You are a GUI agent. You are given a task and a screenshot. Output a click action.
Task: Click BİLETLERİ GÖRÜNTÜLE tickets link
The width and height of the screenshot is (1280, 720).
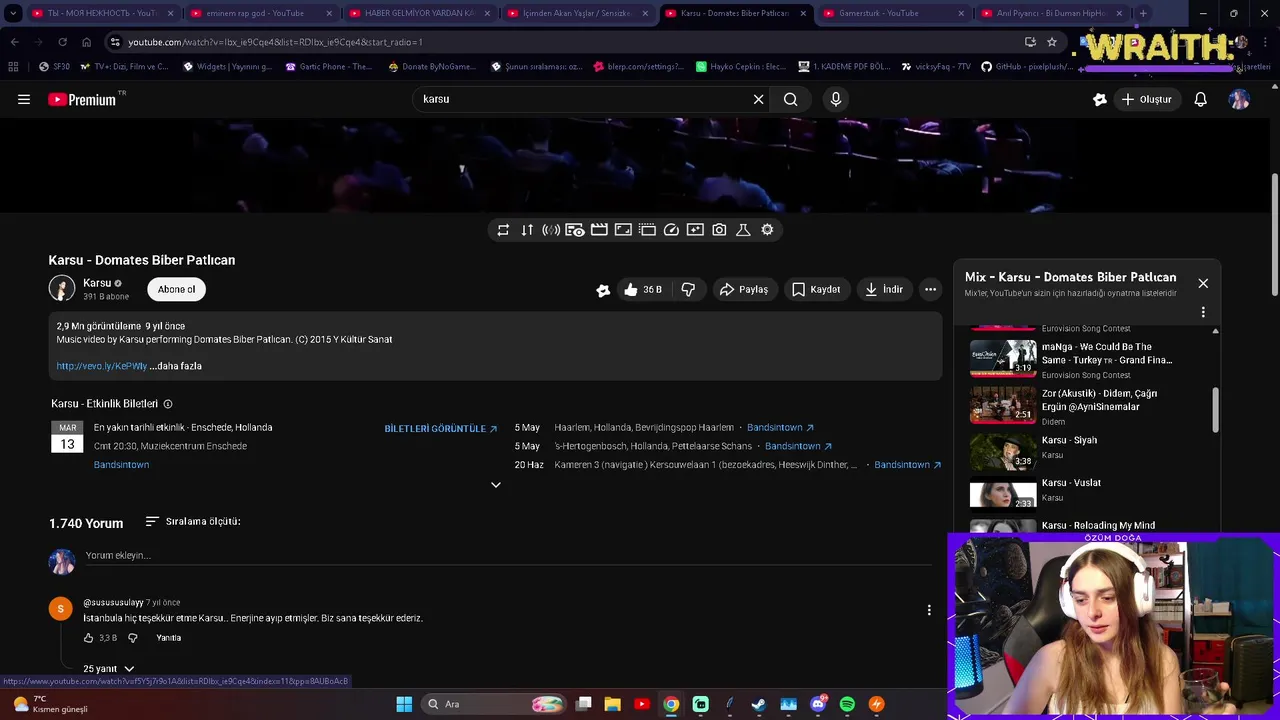tap(441, 428)
